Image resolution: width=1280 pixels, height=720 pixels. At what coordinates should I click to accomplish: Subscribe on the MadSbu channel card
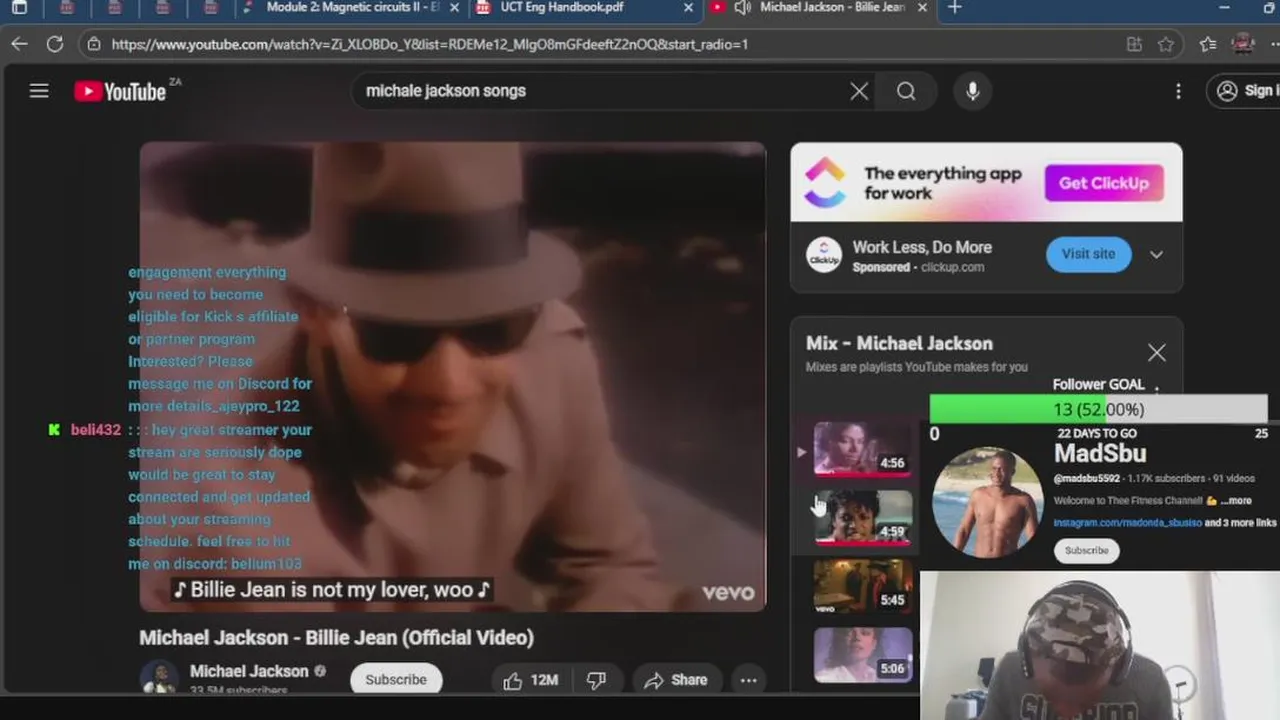click(1087, 550)
